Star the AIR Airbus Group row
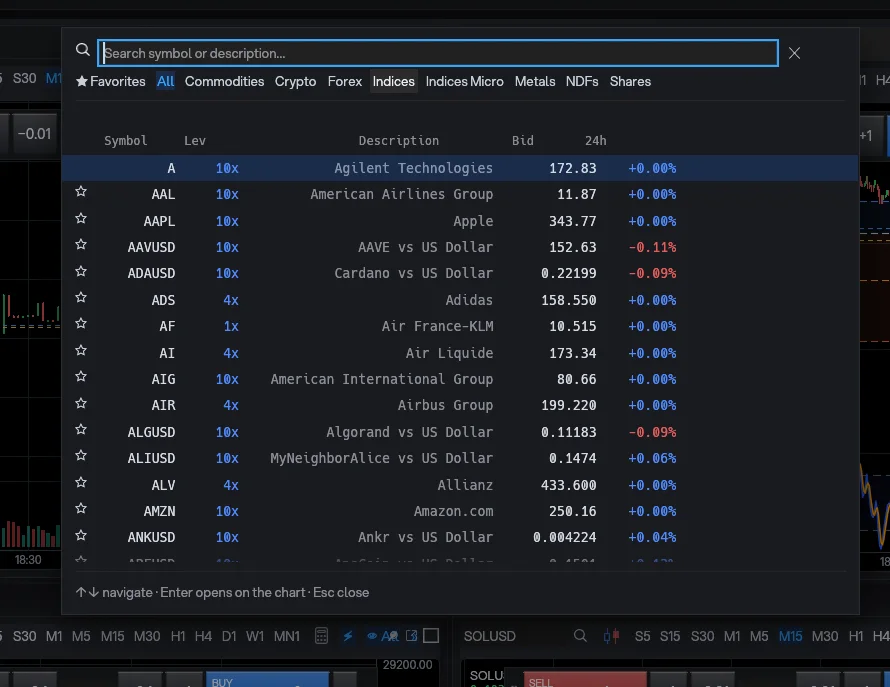 coord(81,403)
